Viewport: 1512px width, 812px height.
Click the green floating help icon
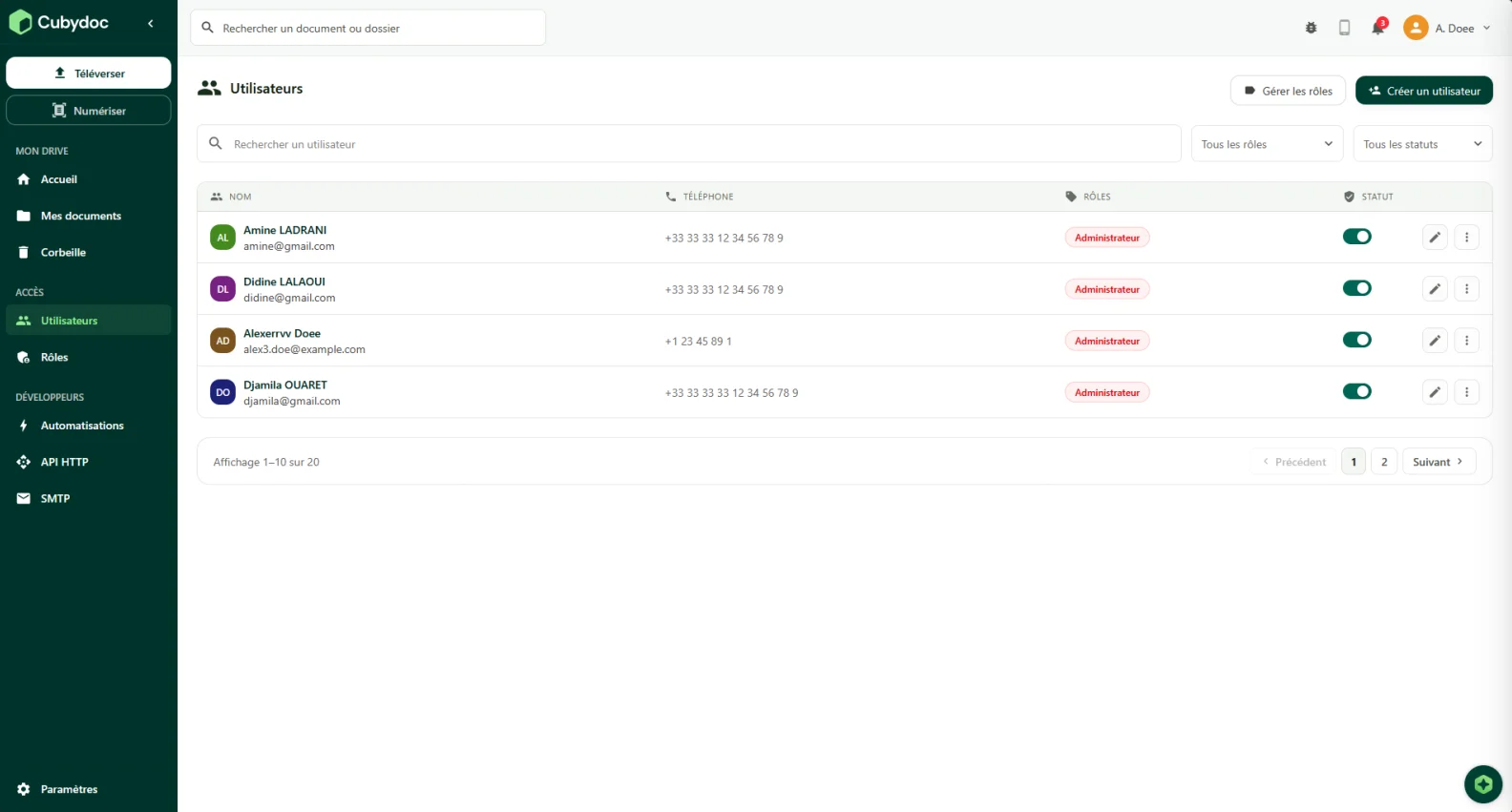tap(1483, 784)
